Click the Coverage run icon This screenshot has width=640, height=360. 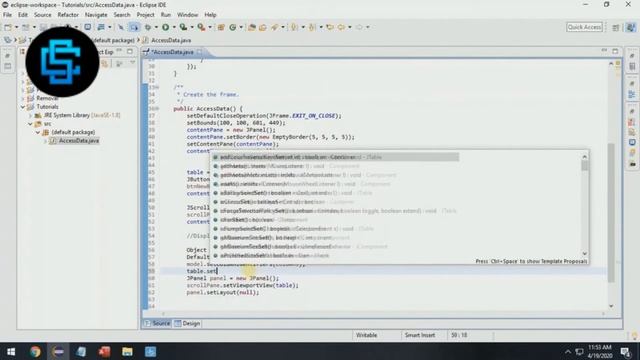click(183, 27)
